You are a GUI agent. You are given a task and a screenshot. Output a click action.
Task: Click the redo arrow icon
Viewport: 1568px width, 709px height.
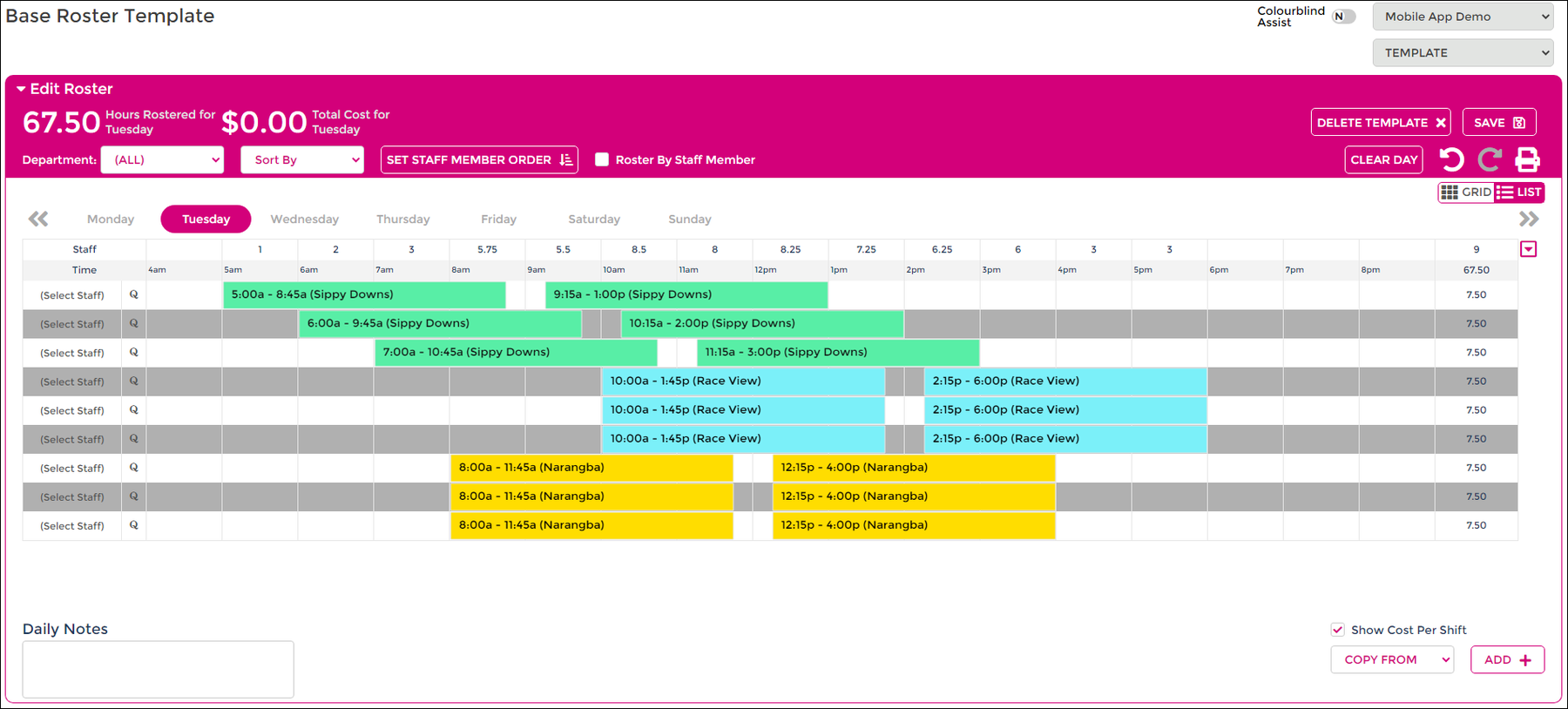[x=1490, y=159]
